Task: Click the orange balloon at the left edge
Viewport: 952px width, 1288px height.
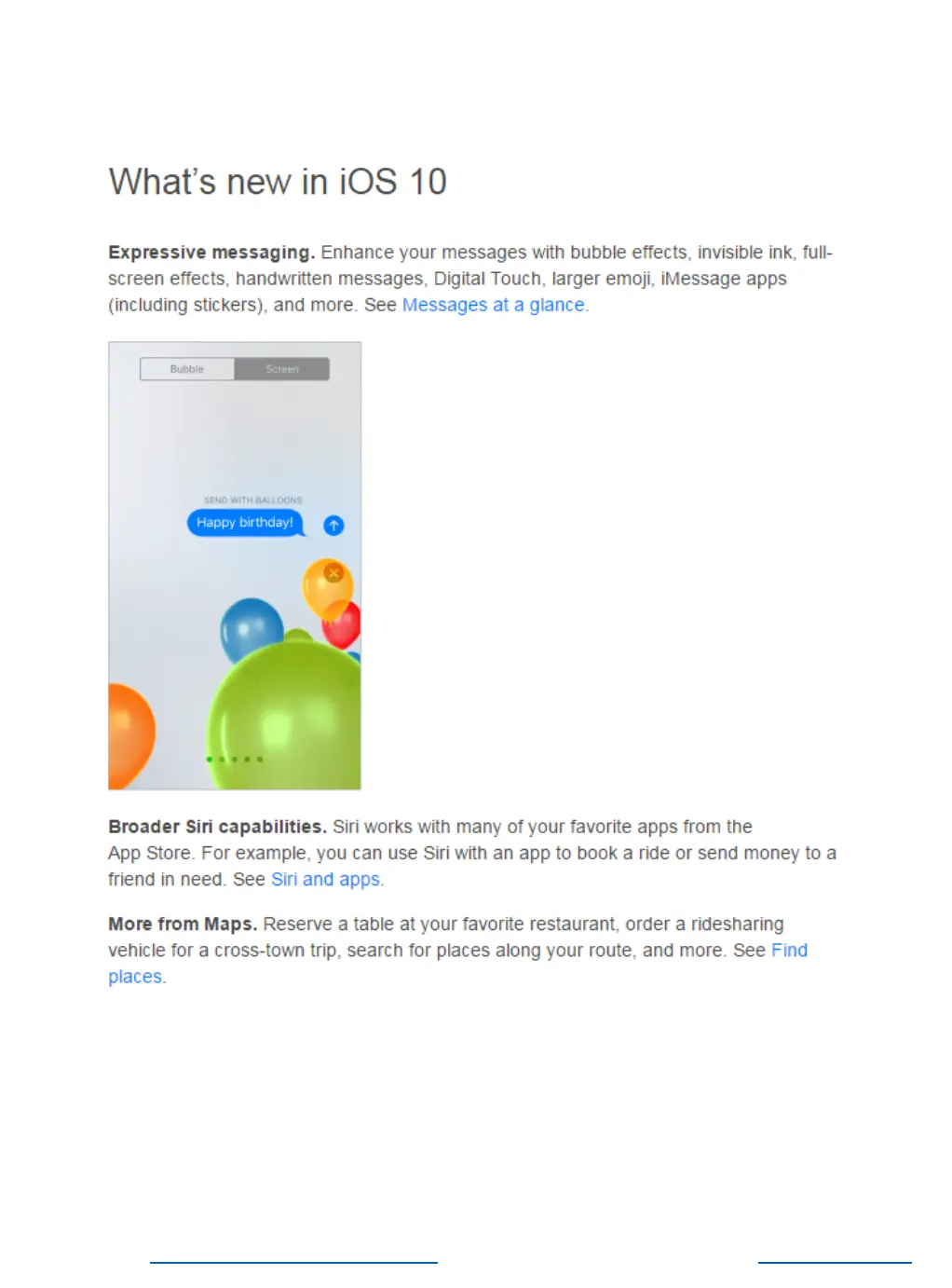Action: coord(130,736)
